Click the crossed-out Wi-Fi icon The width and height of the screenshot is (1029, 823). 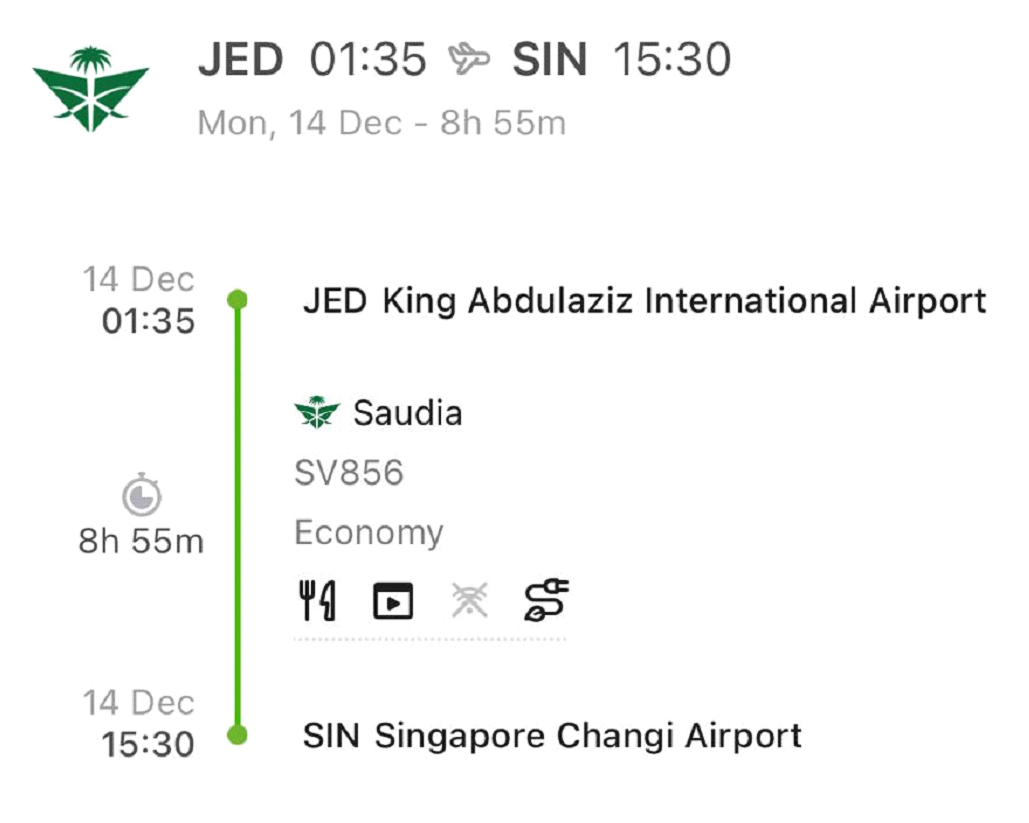(468, 600)
